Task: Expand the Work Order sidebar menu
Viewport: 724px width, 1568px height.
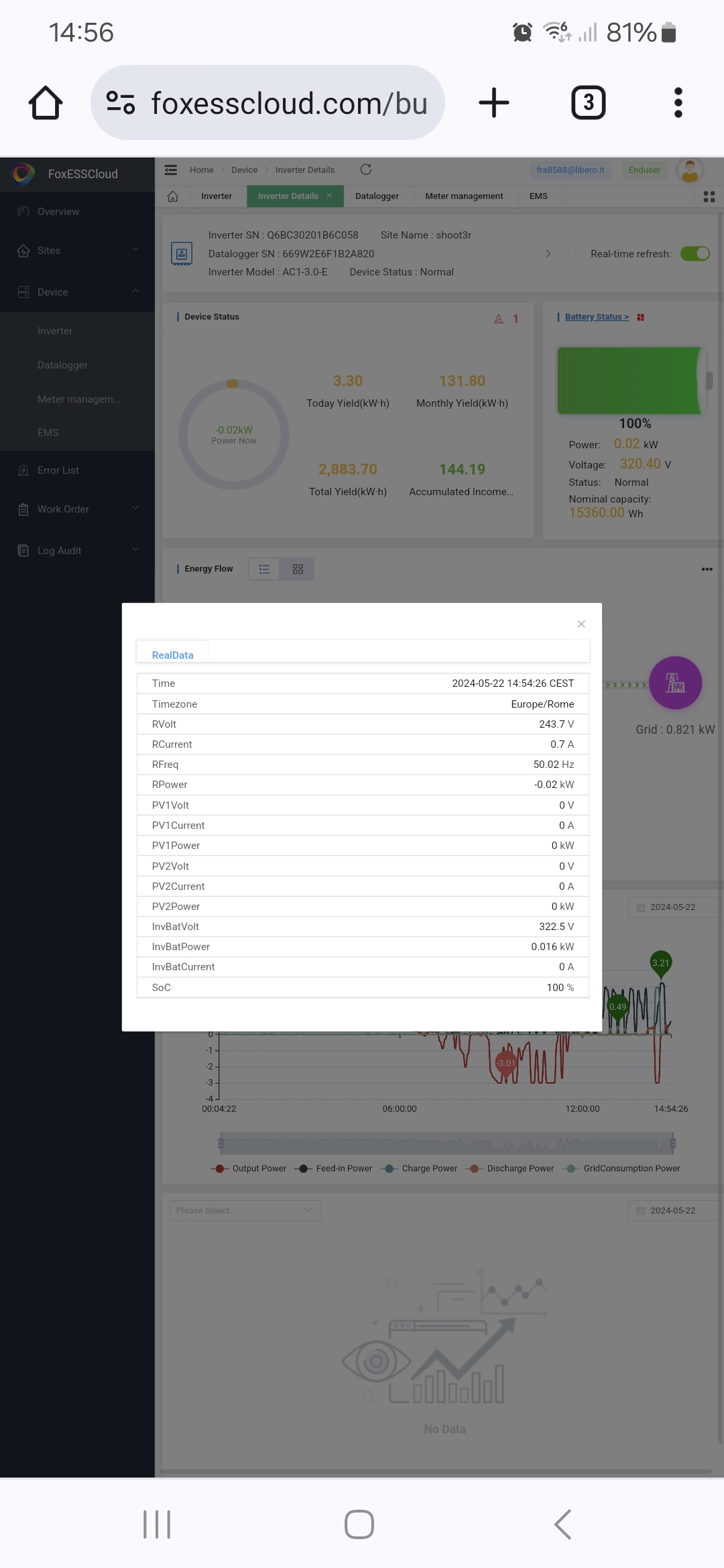Action: (x=77, y=509)
